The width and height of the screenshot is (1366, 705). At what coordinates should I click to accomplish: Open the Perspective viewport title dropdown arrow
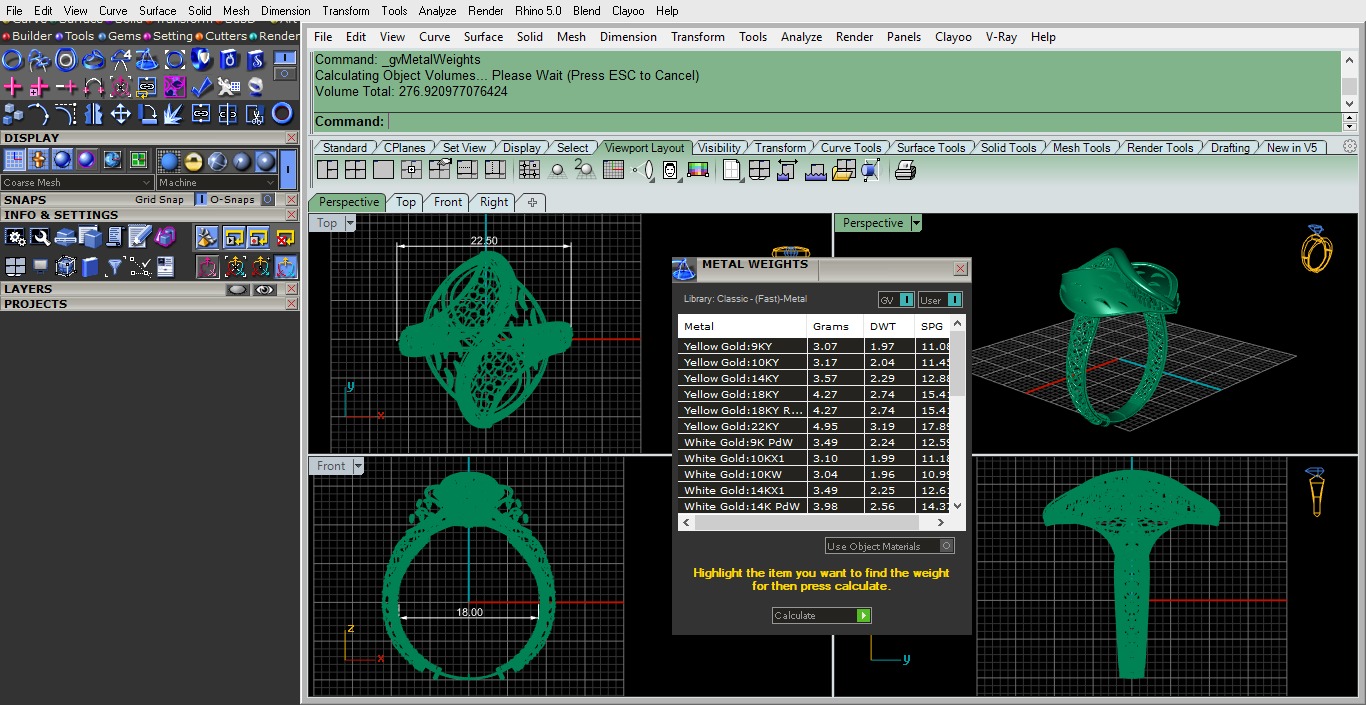(915, 223)
